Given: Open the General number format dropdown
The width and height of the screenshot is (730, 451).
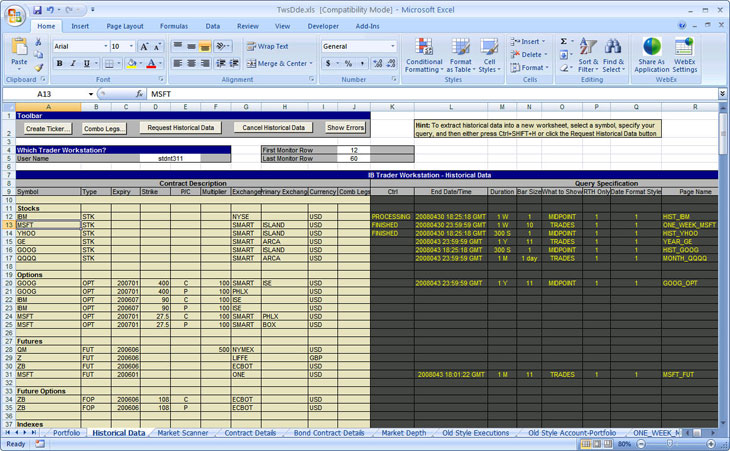Looking at the screenshot, I should coord(392,47).
